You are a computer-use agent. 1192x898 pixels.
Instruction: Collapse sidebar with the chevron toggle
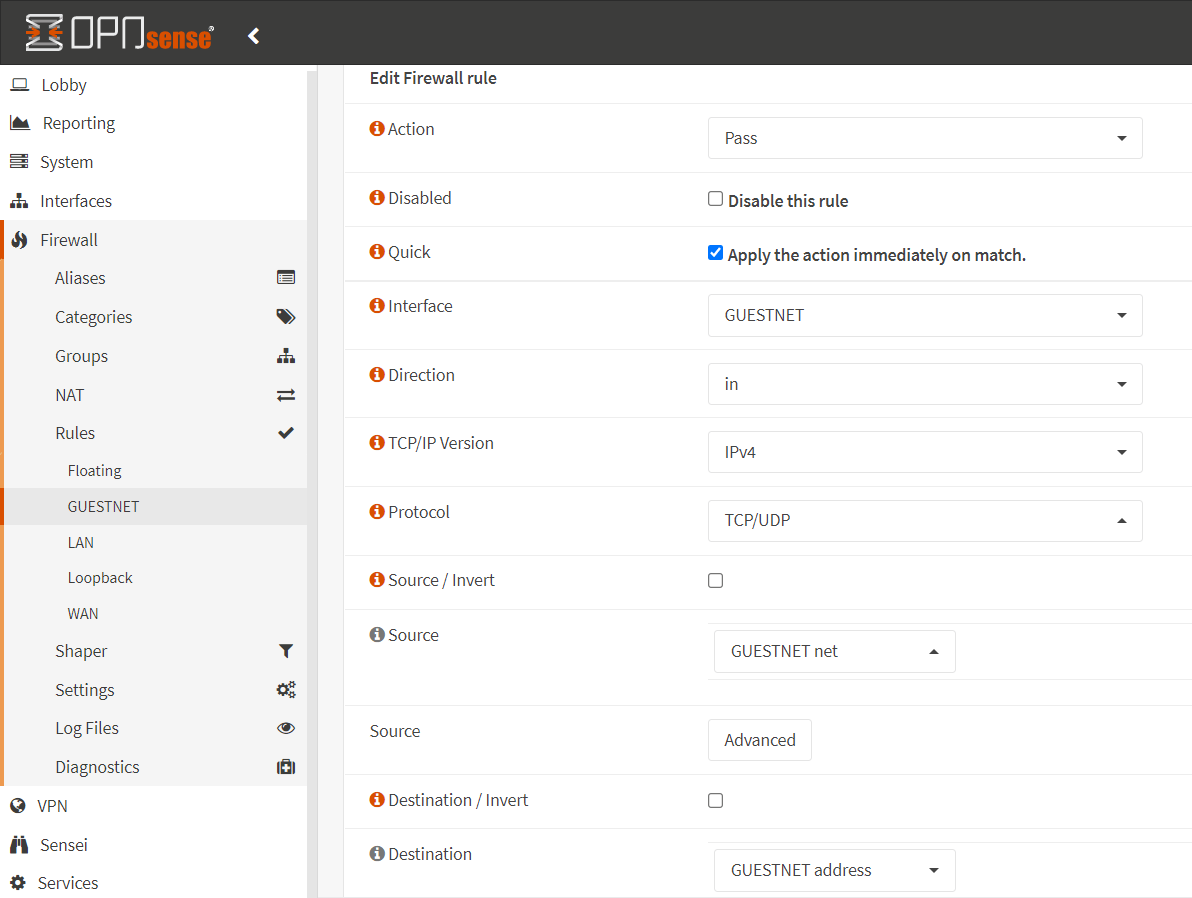[254, 36]
